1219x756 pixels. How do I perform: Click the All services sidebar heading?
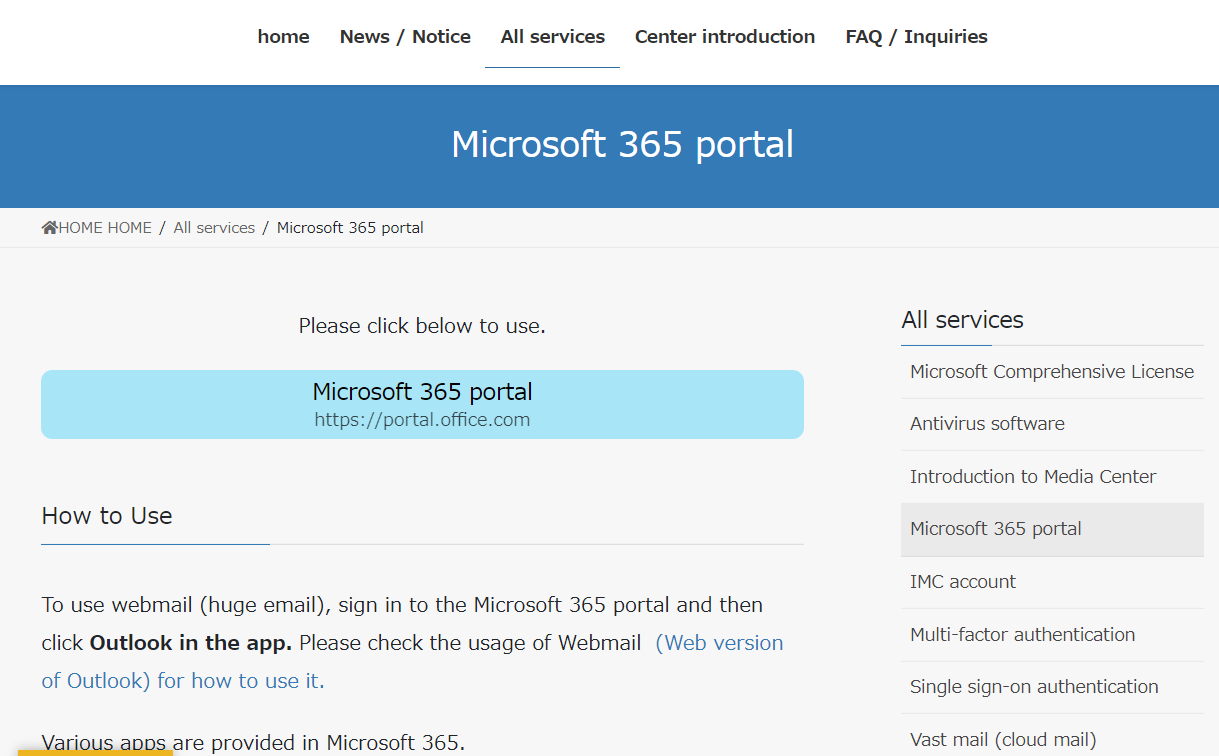click(x=962, y=320)
